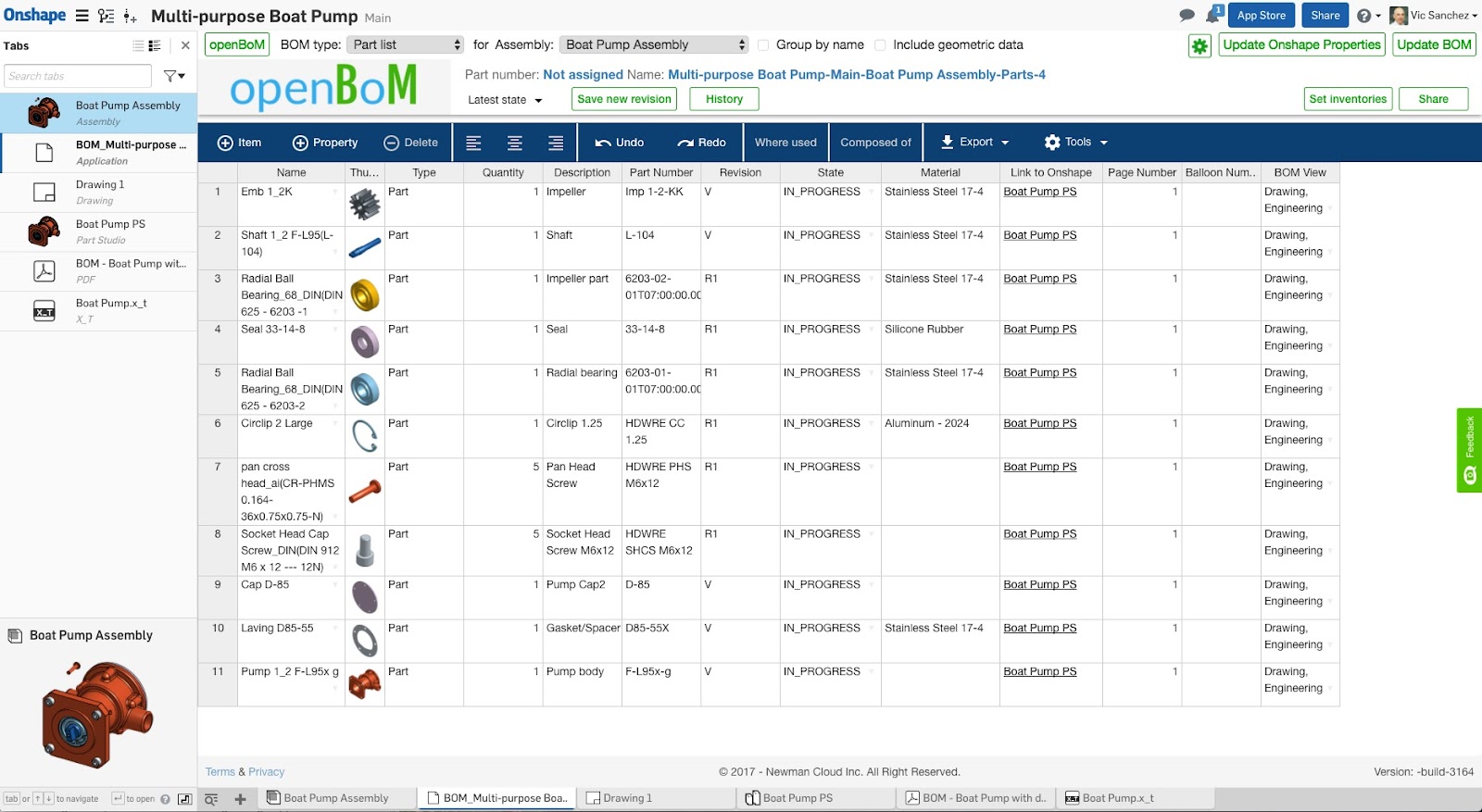Screen dimensions: 1482x812
Task: Center-align the BOM cells
Action: [x=515, y=143]
